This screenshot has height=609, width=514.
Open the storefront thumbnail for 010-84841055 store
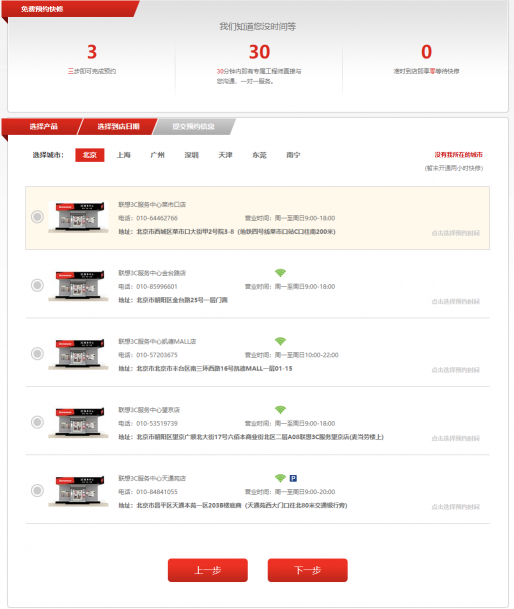[x=78, y=491]
